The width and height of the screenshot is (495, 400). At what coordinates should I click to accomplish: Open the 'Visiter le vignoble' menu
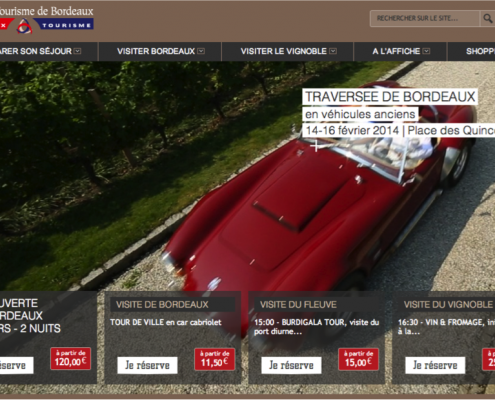click(288, 51)
